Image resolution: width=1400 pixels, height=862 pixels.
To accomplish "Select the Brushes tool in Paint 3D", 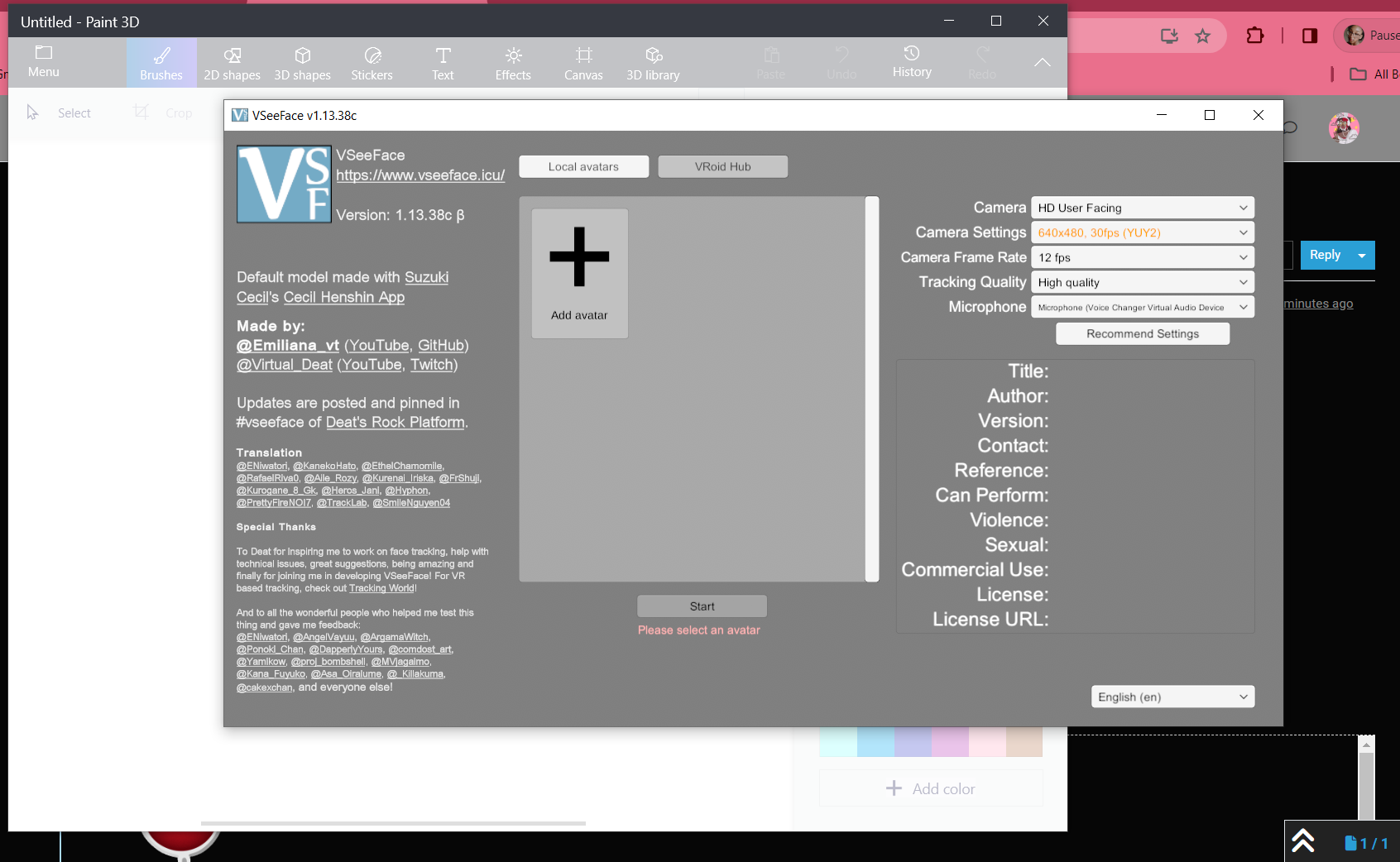I will tap(161, 63).
